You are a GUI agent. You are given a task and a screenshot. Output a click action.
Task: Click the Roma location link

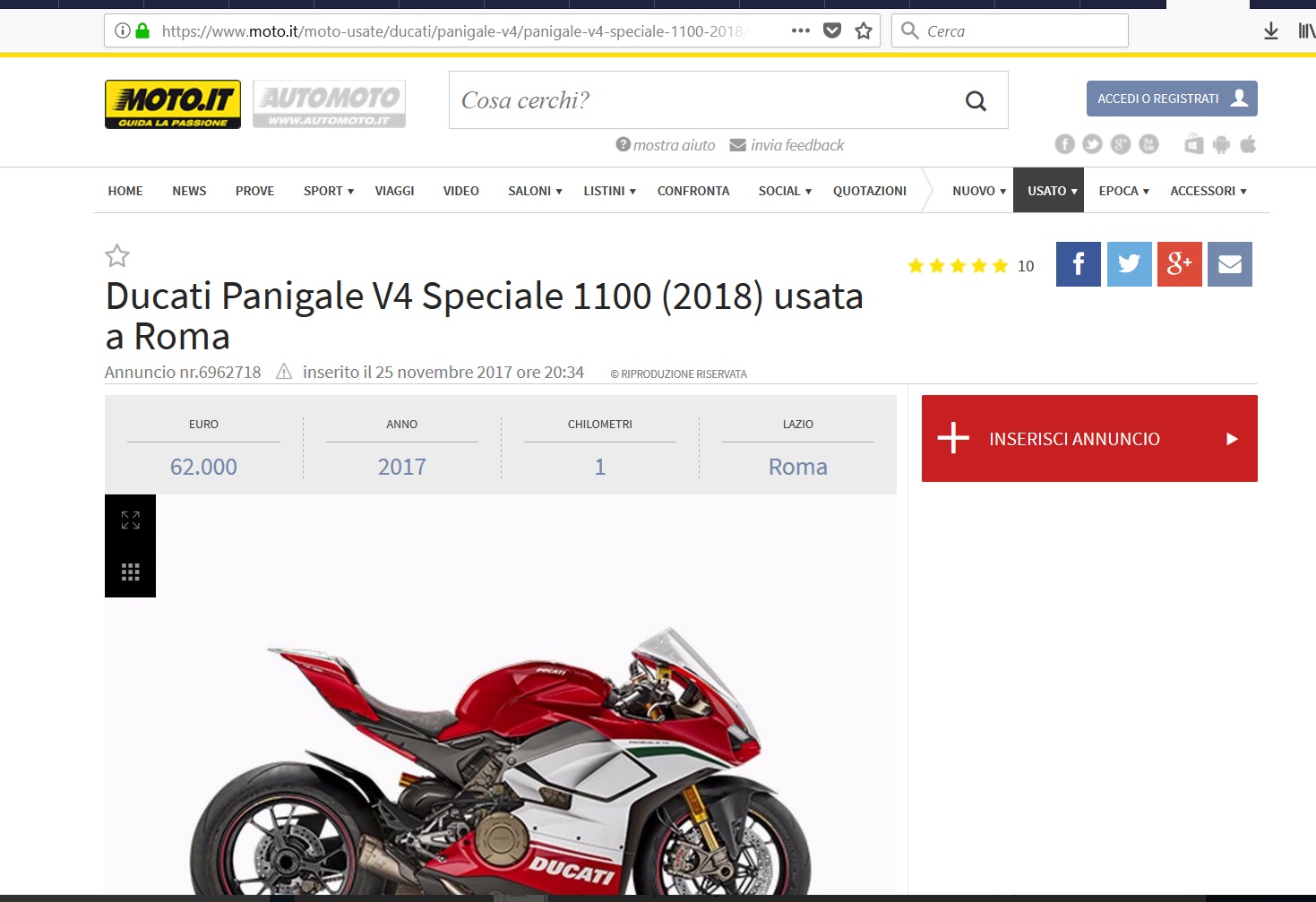tap(797, 467)
